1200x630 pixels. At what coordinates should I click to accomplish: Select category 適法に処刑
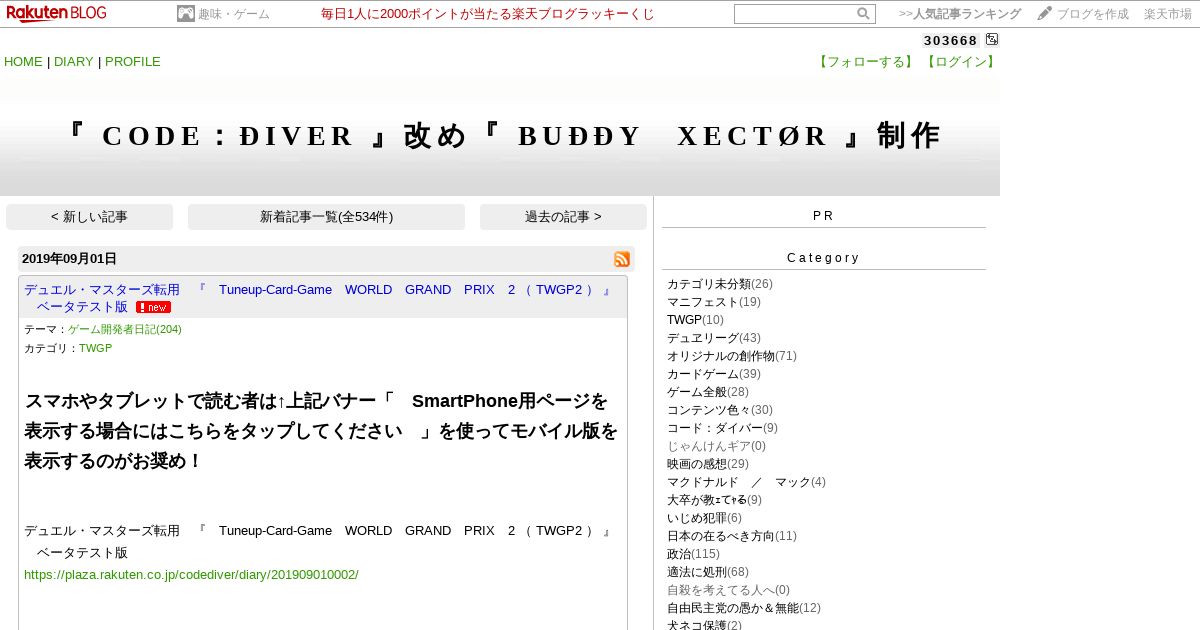coord(697,572)
